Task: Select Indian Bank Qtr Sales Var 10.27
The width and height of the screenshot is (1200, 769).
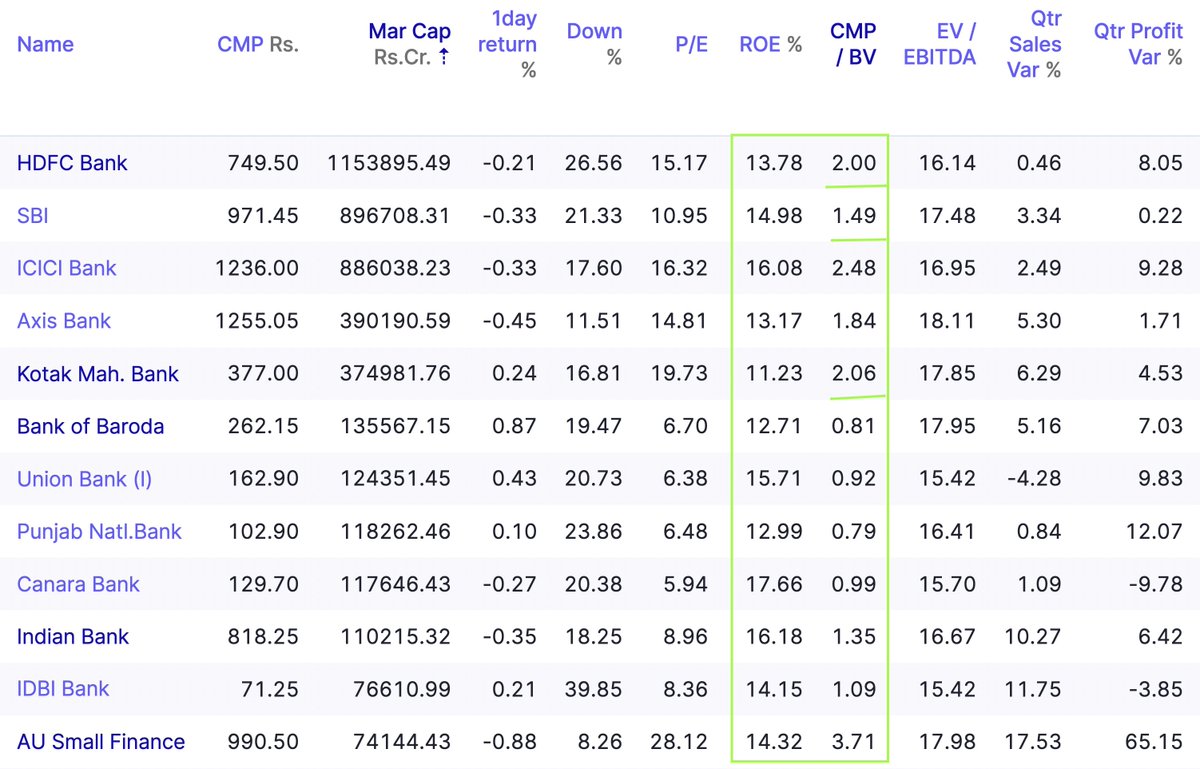Action: 1033,636
